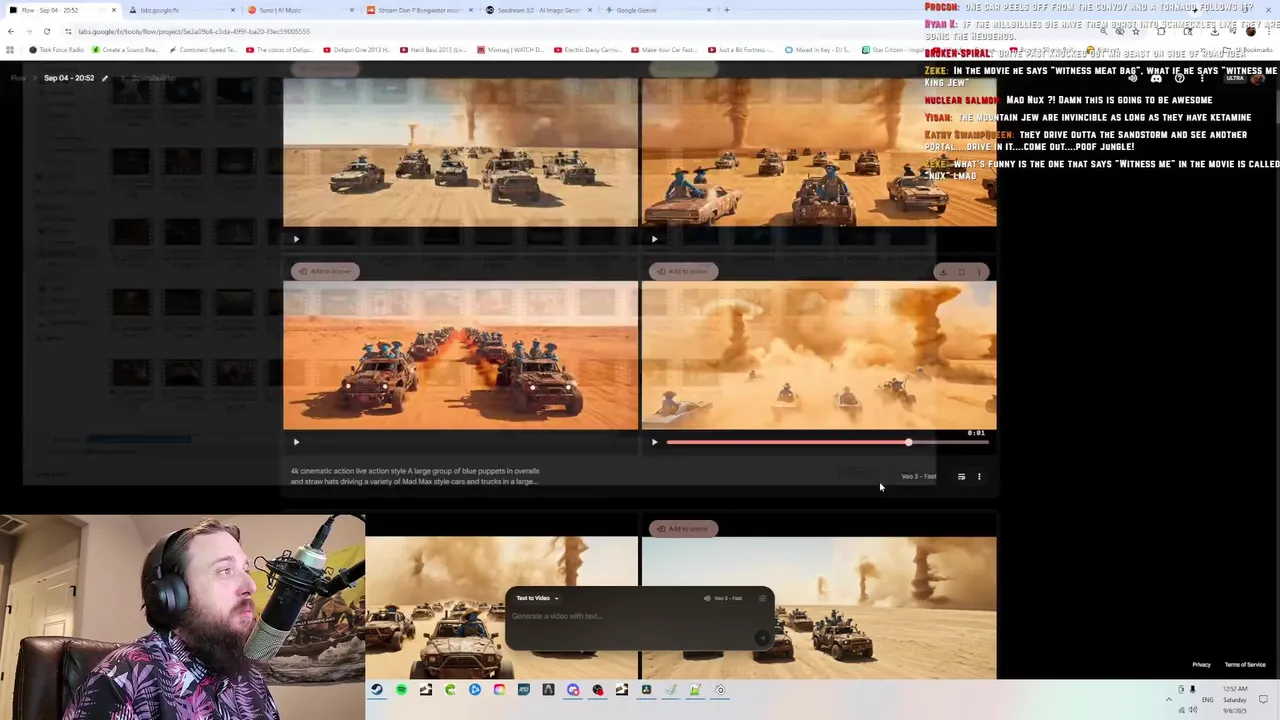Open the system volume control
This screenshot has width=1280, height=720.
(1192, 710)
